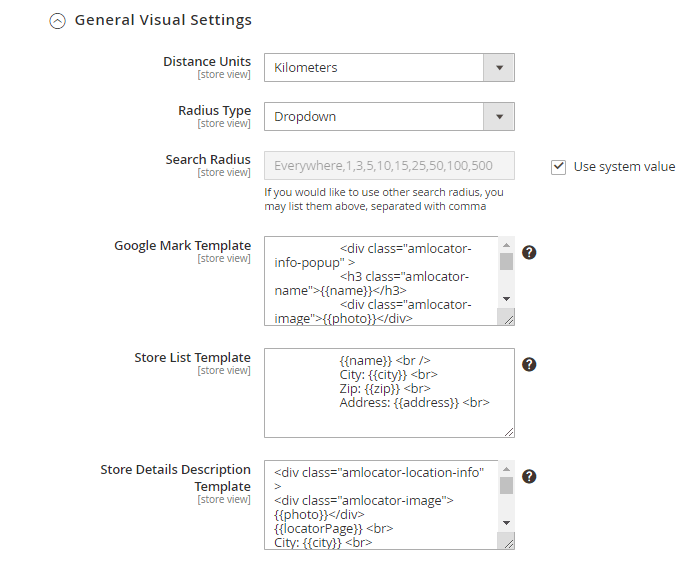Click help icon beside Store Details Description Template
Screen dimensions: 685x571
(x=529, y=477)
